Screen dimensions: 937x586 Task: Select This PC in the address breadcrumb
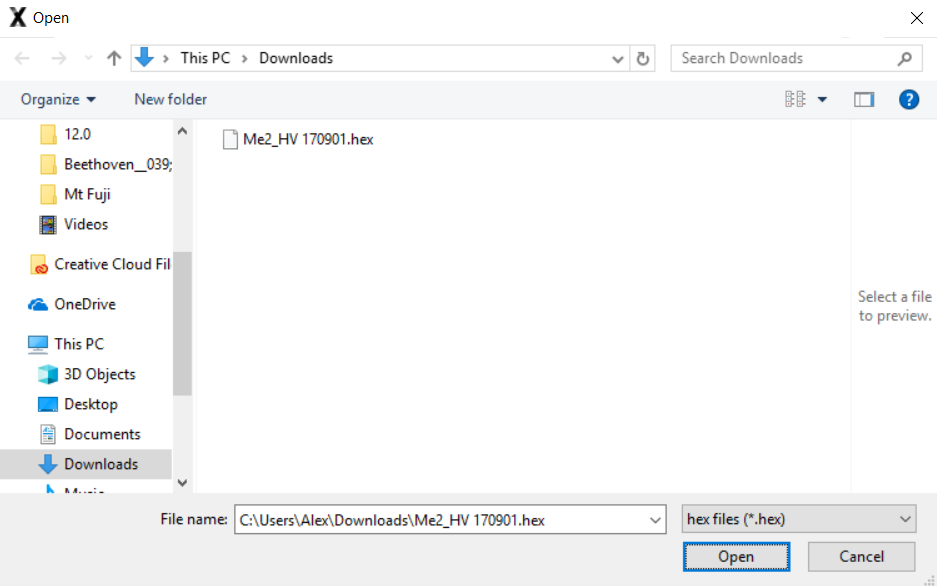pos(205,58)
